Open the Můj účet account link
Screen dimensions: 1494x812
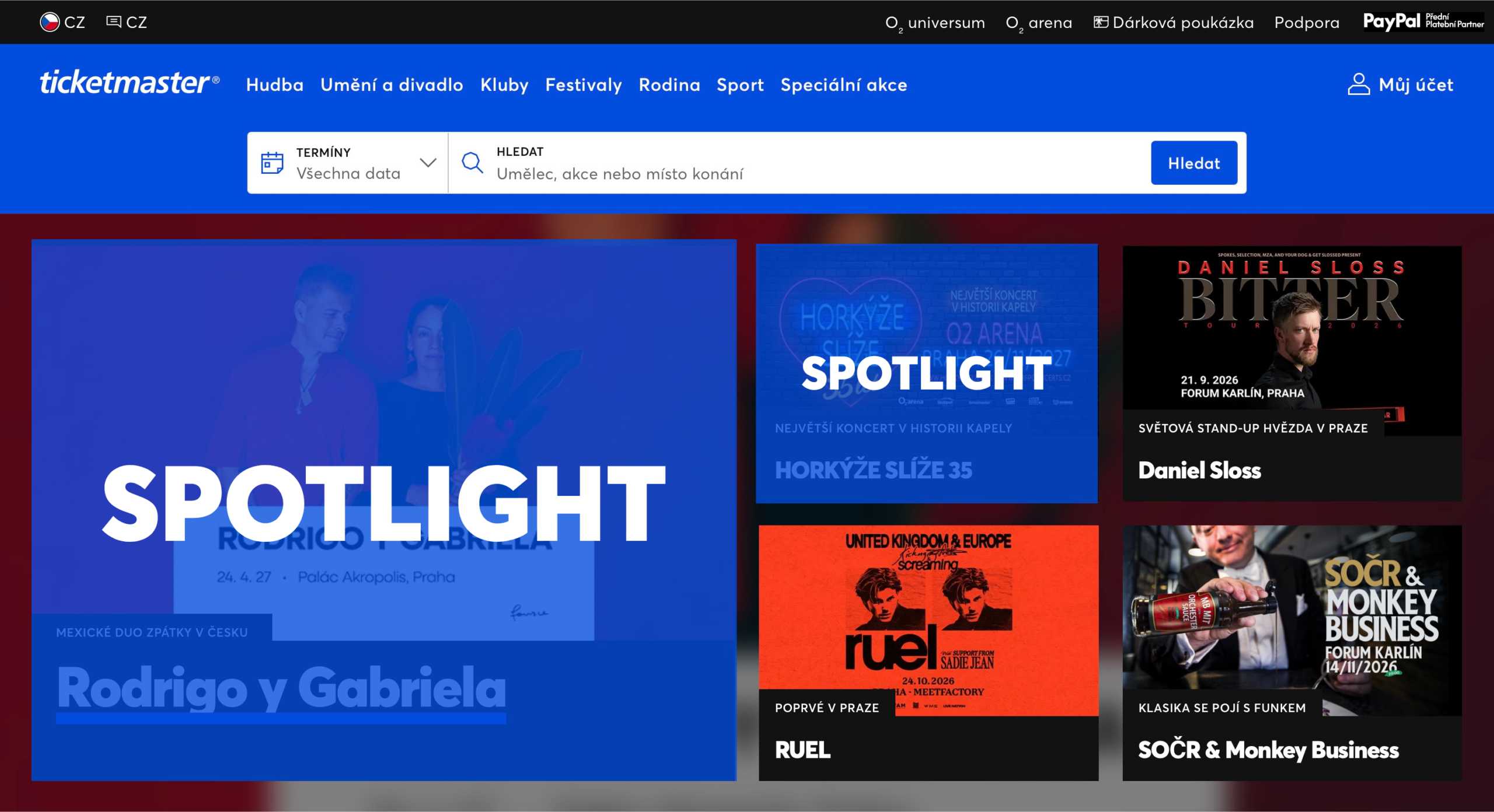click(x=1416, y=85)
